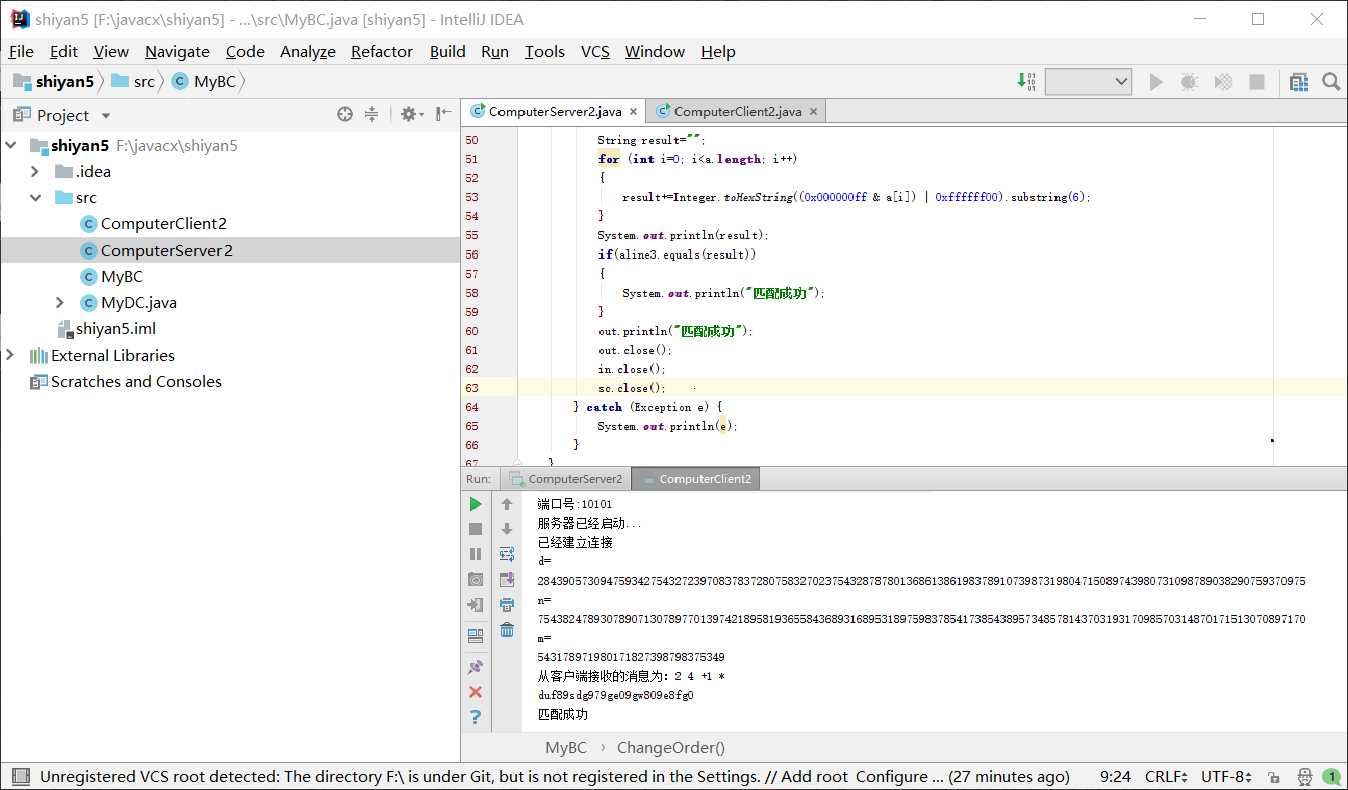Open Project Structure from the toolbar

[1299, 82]
